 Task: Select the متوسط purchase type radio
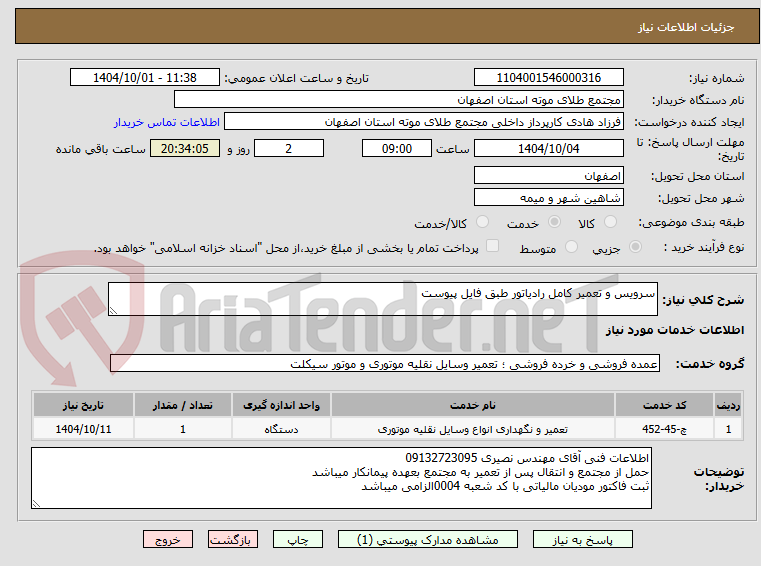coord(571,247)
